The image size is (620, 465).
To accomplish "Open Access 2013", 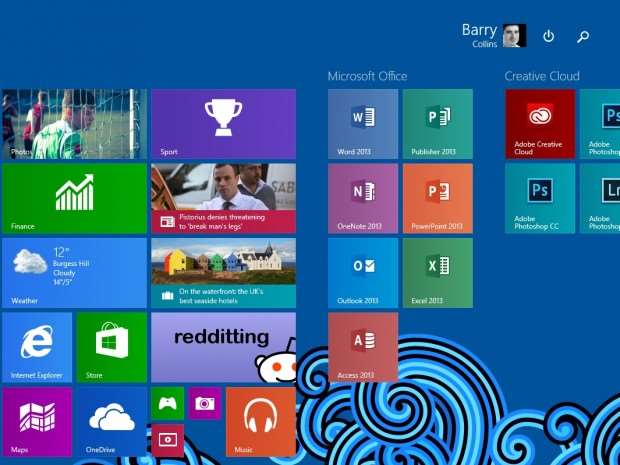I will (363, 348).
